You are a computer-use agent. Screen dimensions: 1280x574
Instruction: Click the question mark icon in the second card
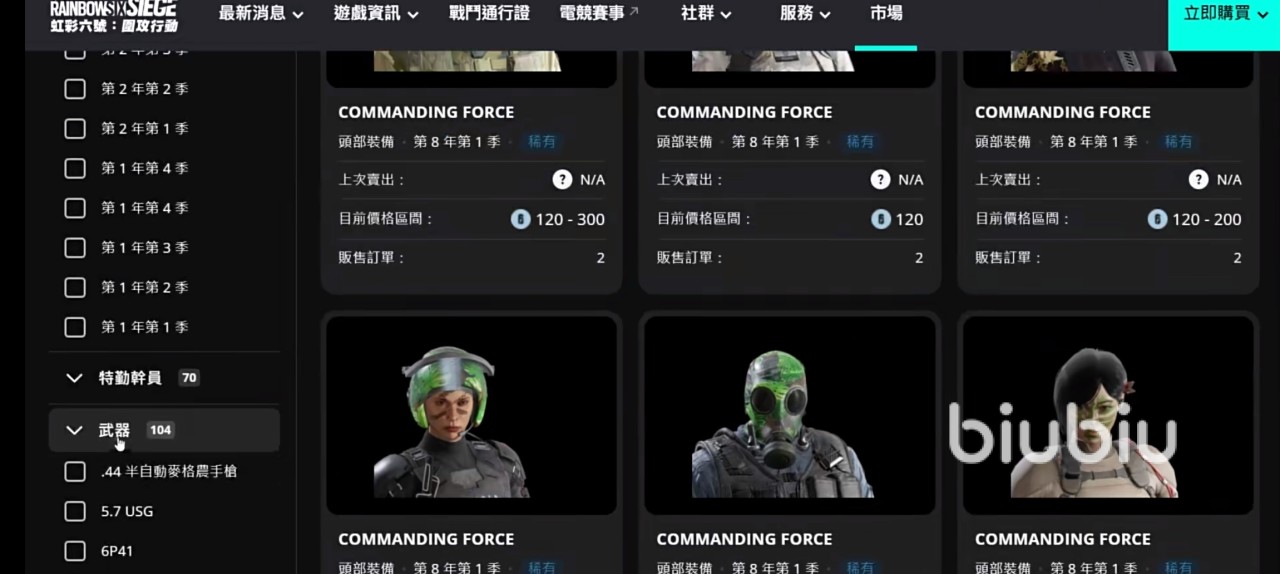tap(880, 180)
